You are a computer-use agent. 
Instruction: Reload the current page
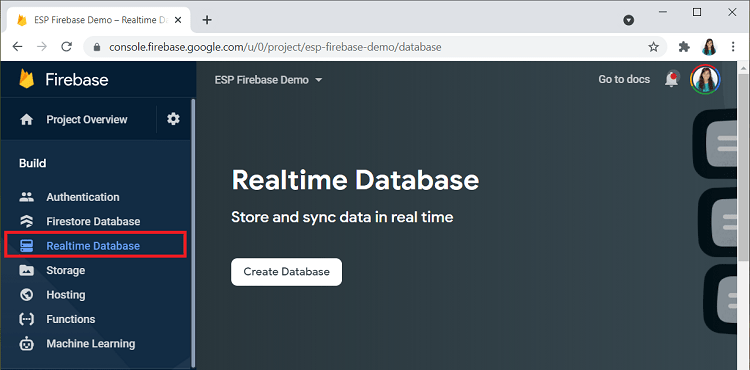click(x=67, y=47)
